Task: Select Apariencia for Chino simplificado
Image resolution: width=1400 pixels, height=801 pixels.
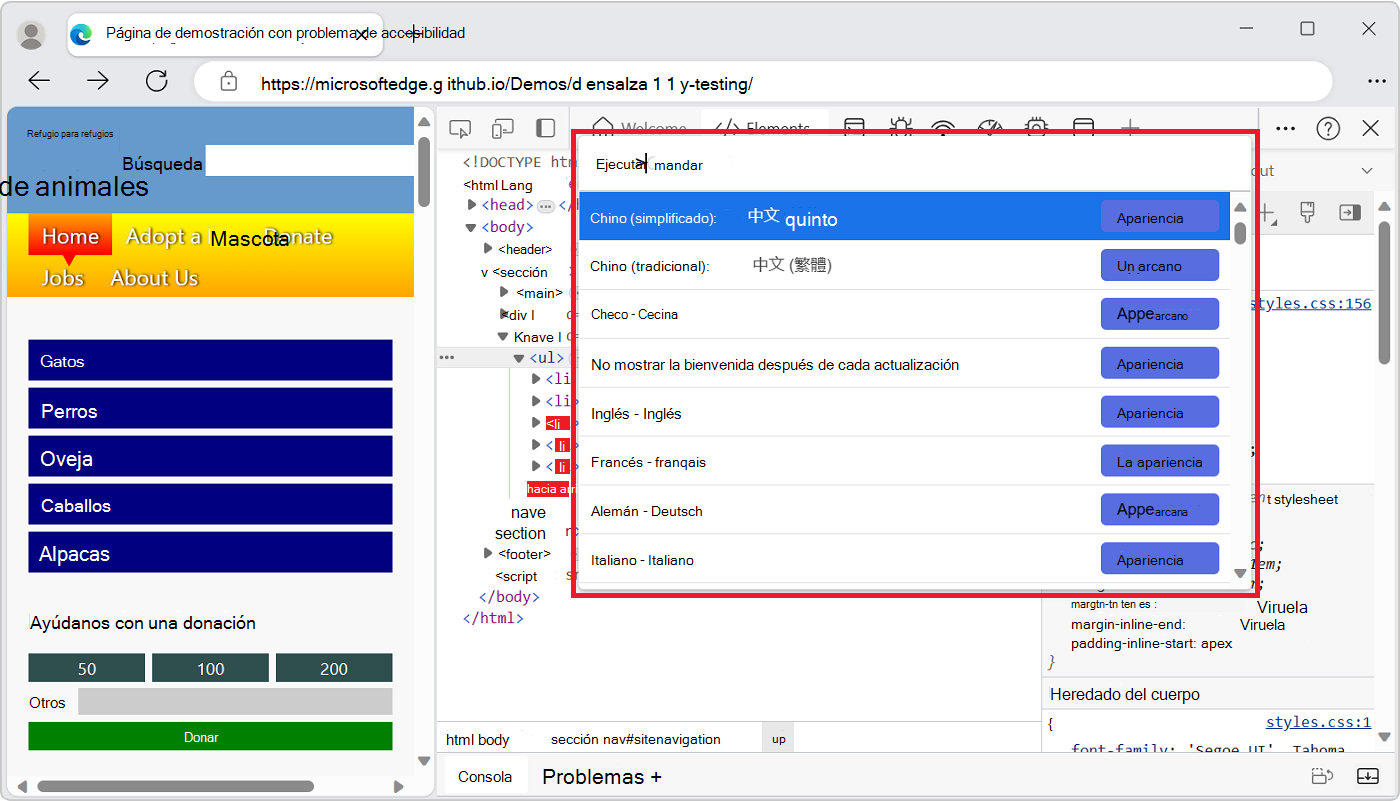Action: pyautogui.click(x=1159, y=215)
